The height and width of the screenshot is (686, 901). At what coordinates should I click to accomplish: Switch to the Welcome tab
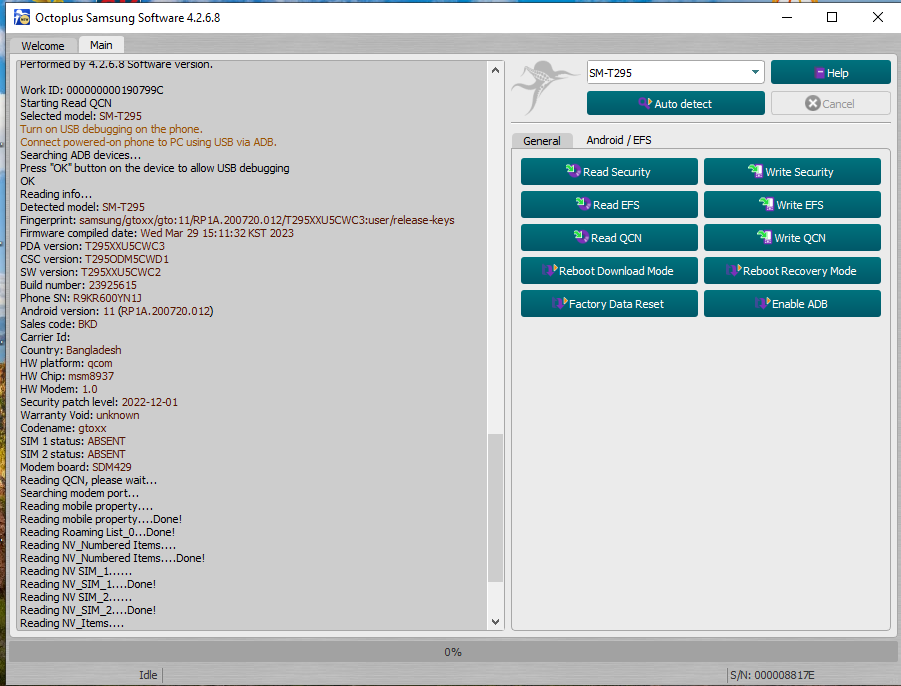coord(43,46)
